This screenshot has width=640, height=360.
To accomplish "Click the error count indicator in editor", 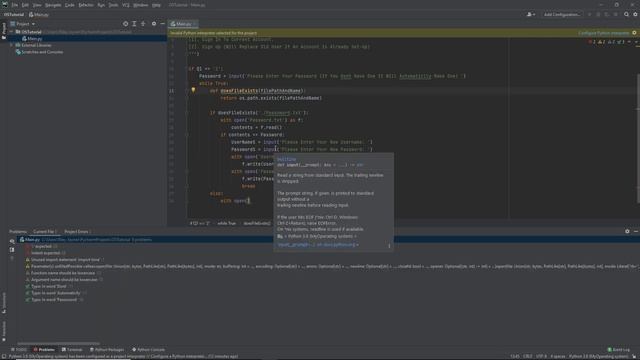I will (x=592, y=42).
